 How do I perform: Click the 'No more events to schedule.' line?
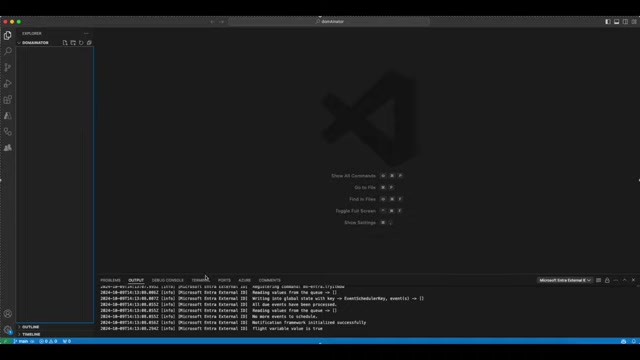click(x=284, y=316)
